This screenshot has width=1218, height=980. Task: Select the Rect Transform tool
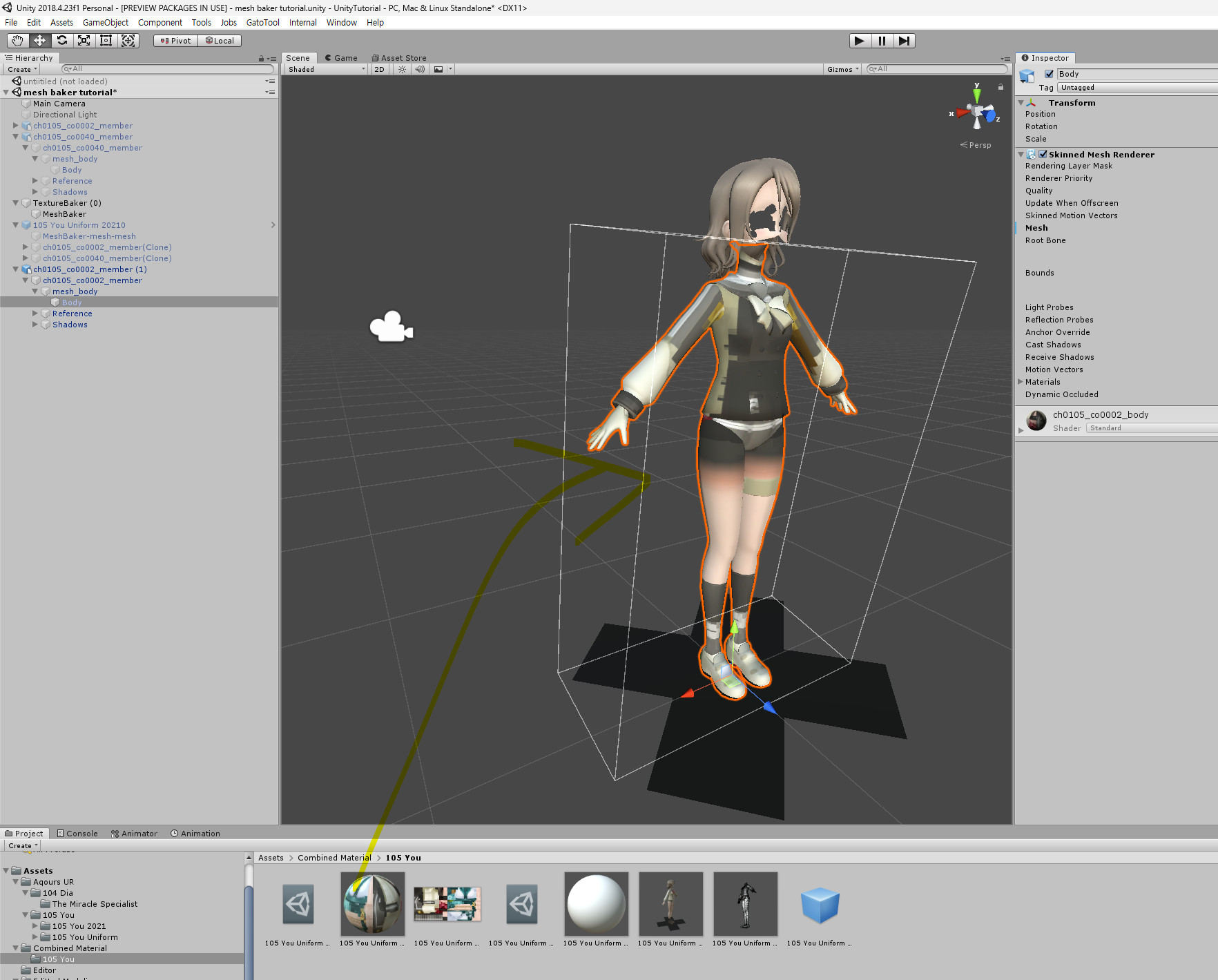(106, 41)
